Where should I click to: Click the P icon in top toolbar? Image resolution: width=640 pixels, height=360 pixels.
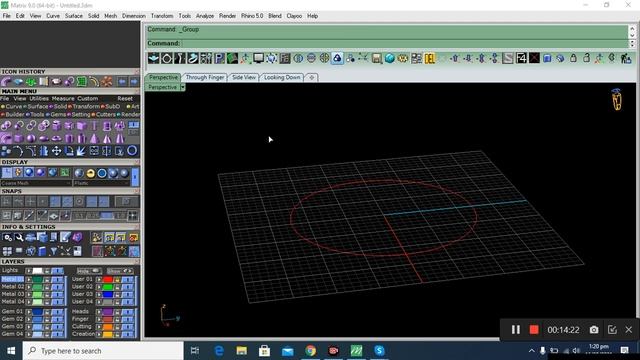[x=219, y=58]
